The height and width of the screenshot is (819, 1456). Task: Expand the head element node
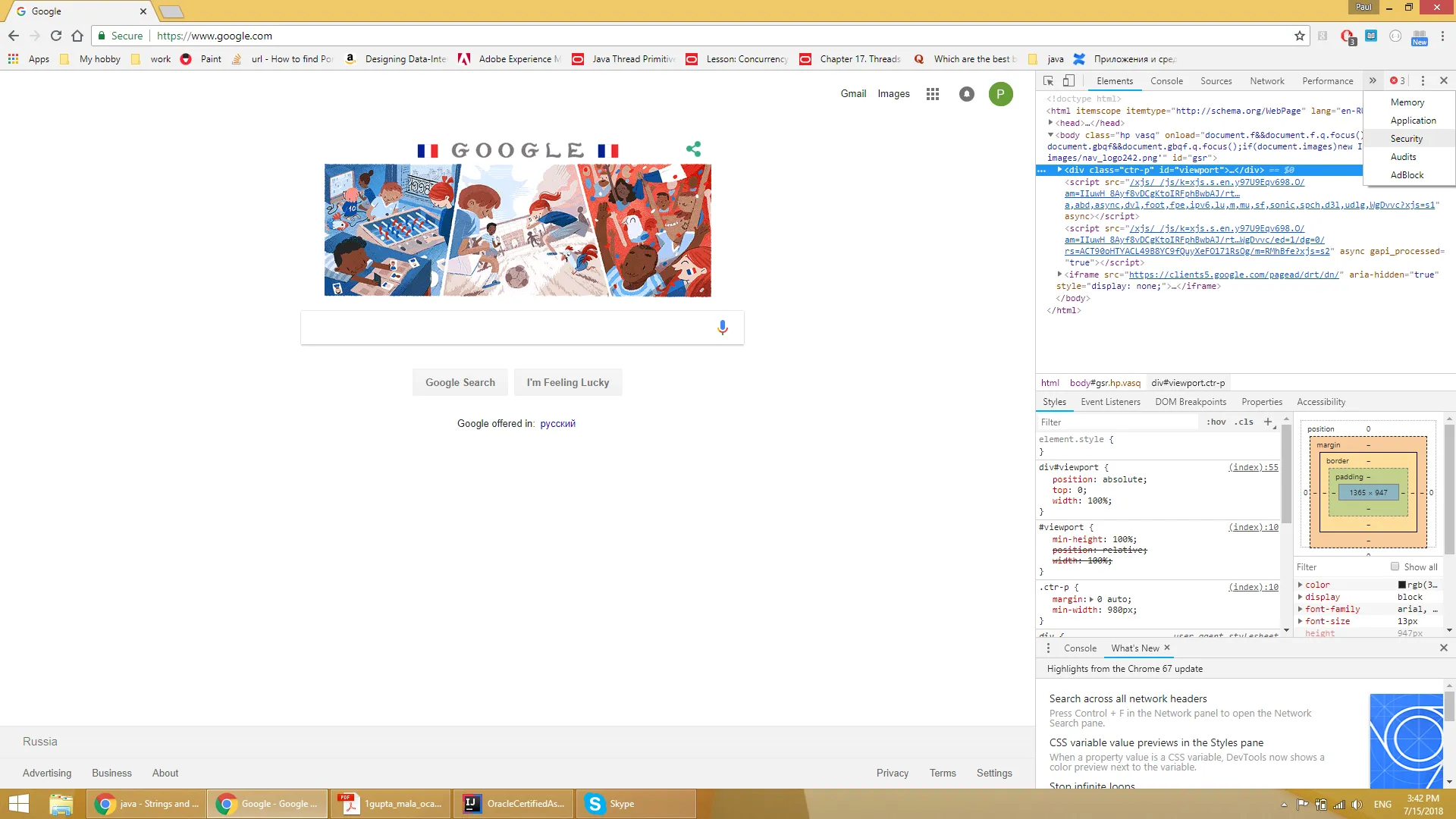1050,123
